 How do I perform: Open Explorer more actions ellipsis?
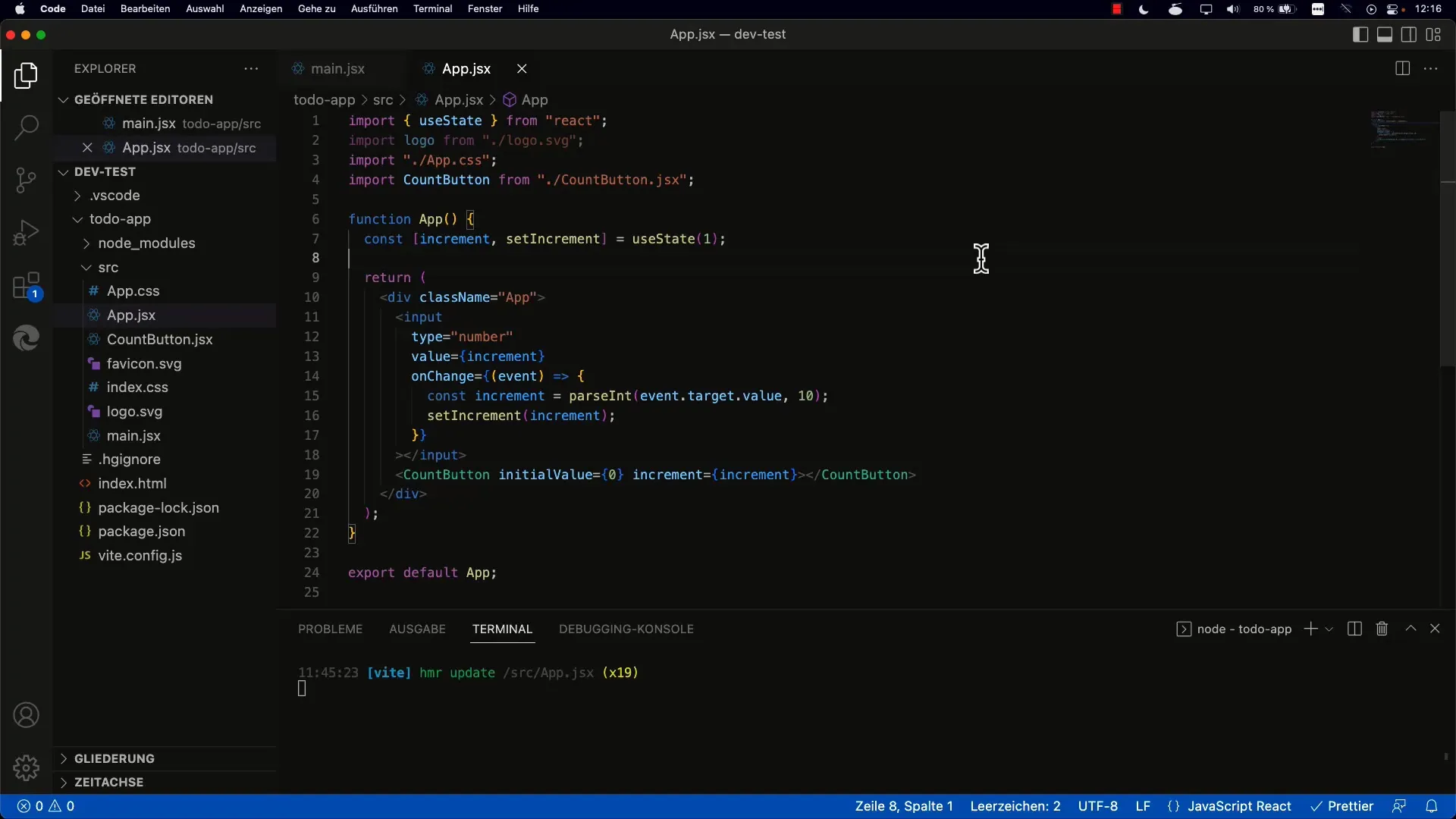click(x=251, y=68)
